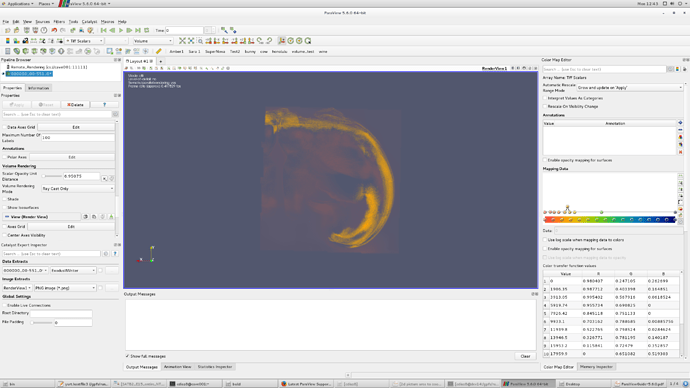Click the undo icon in toolbar
The image size is (690, 388).
[54, 30]
